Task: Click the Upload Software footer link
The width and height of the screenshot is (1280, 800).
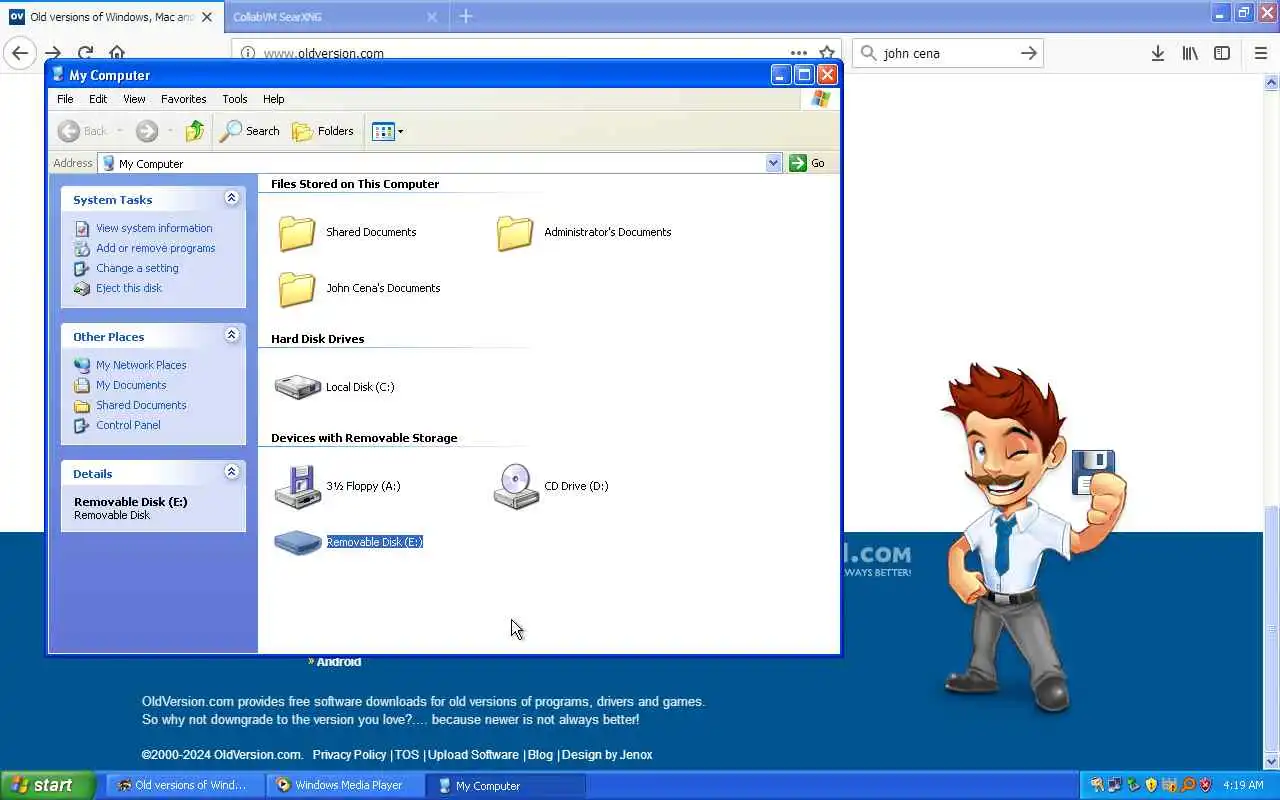Action: [473, 755]
